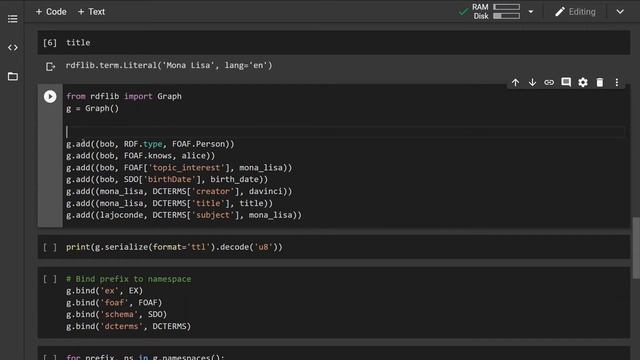Add a new Code cell
The width and height of the screenshot is (640, 360).
pyautogui.click(x=51, y=12)
